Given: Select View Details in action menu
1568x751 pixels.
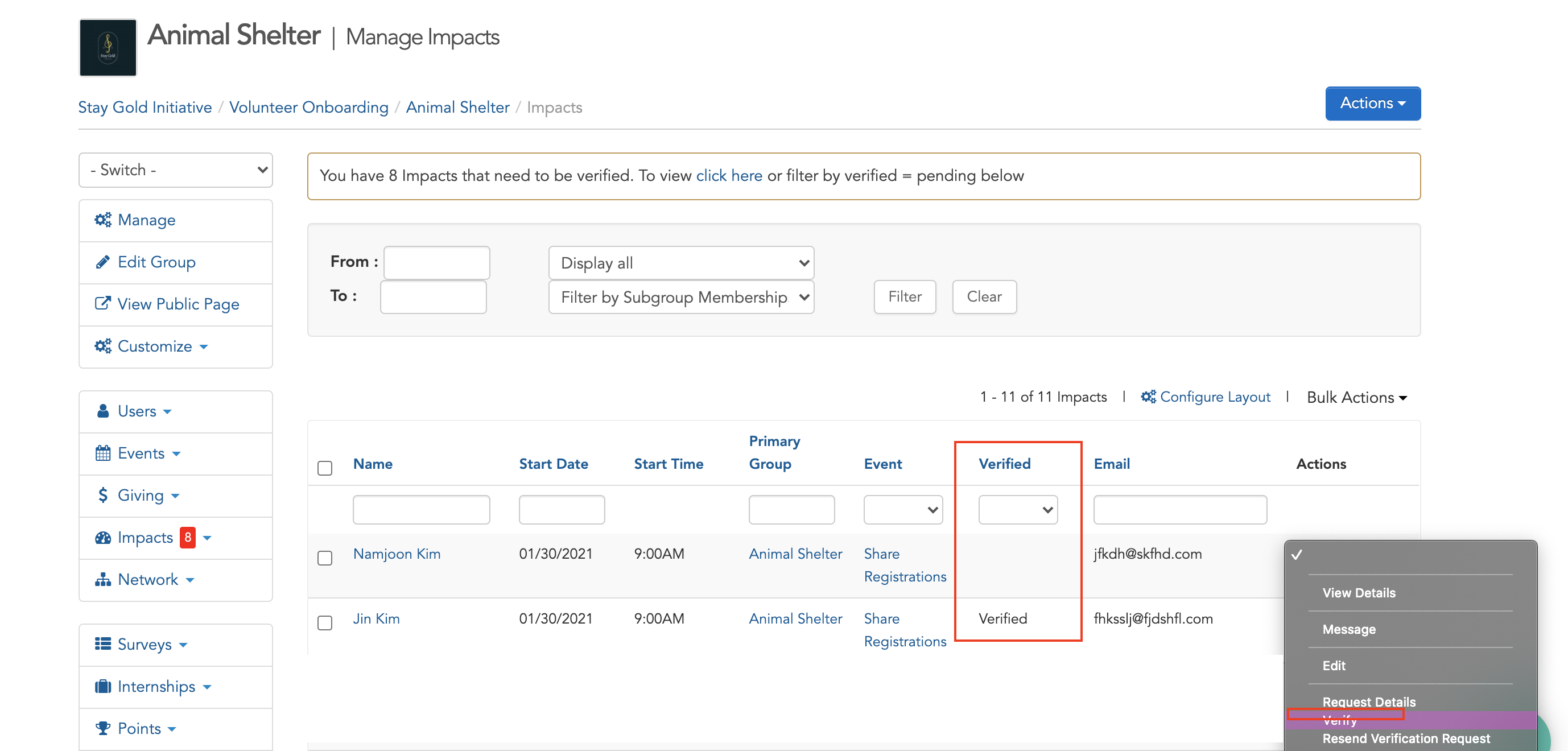Looking at the screenshot, I should [1359, 593].
